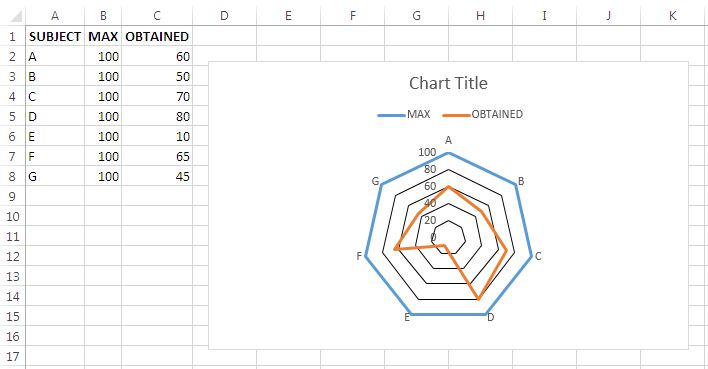The width and height of the screenshot is (708, 369).
Task: Click the SUBJECT header cell
Action: [55, 36]
